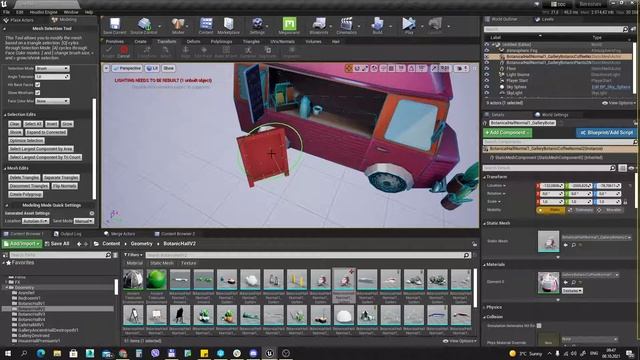Open the Face Color Mode dropdown
This screenshot has width=640, height=360.
click(x=52, y=101)
